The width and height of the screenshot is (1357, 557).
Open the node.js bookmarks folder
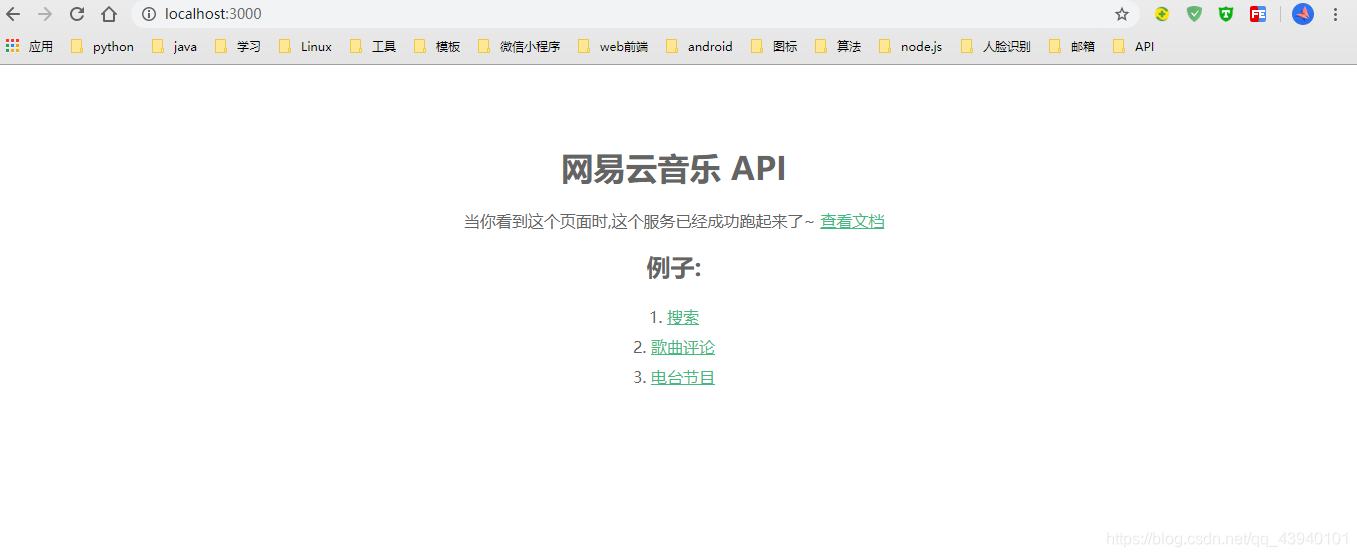911,47
